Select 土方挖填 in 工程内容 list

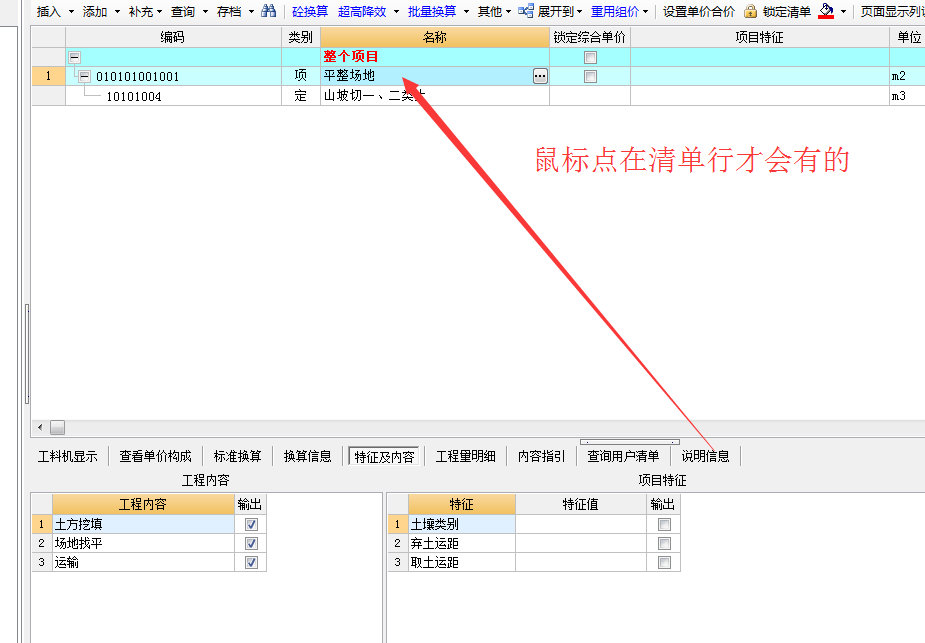point(143,524)
